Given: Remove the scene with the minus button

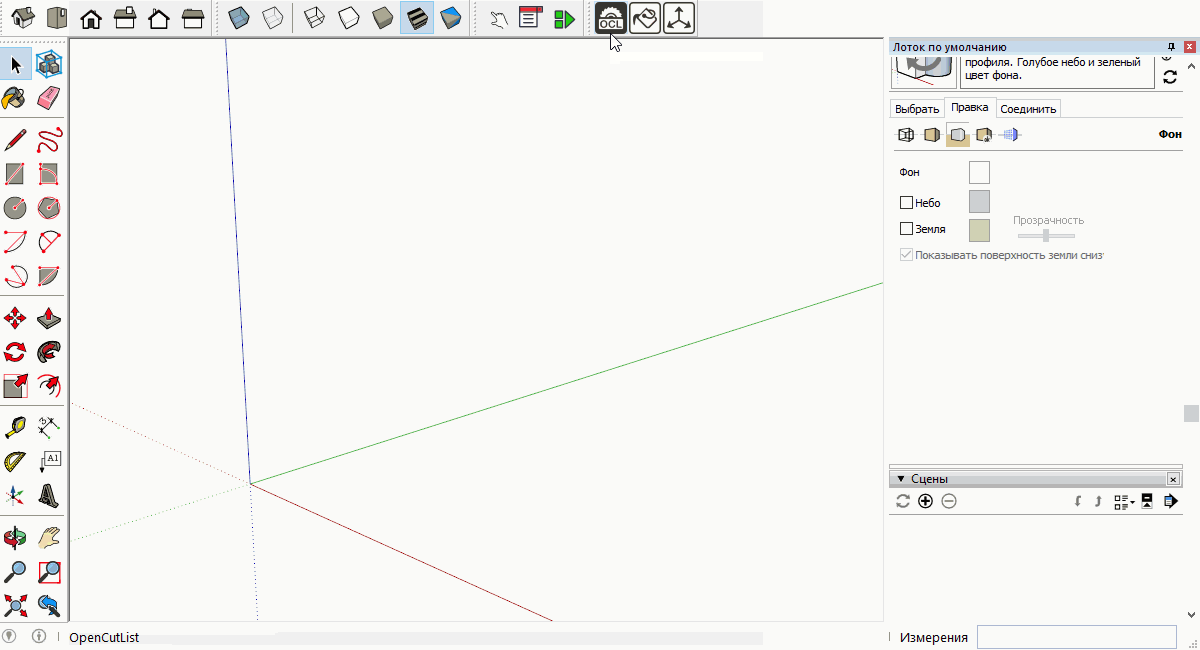Looking at the screenshot, I should (x=949, y=501).
